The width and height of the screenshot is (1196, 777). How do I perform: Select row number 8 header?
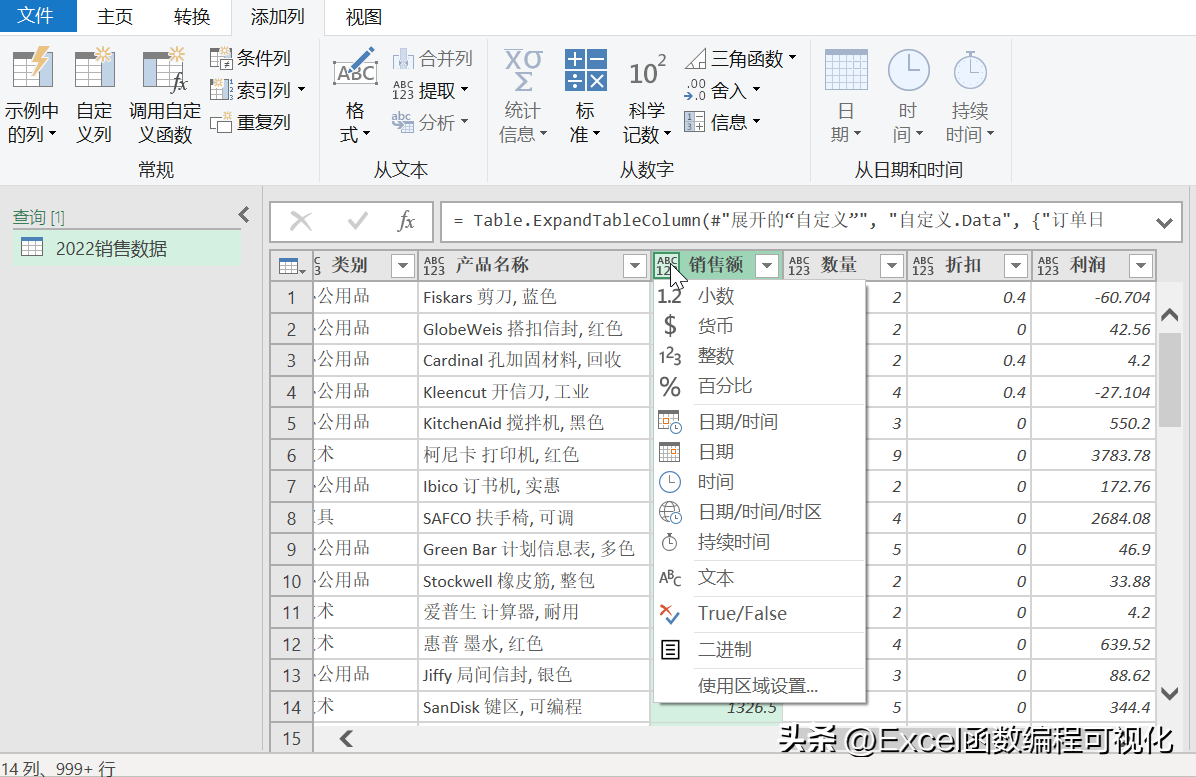tap(291, 519)
